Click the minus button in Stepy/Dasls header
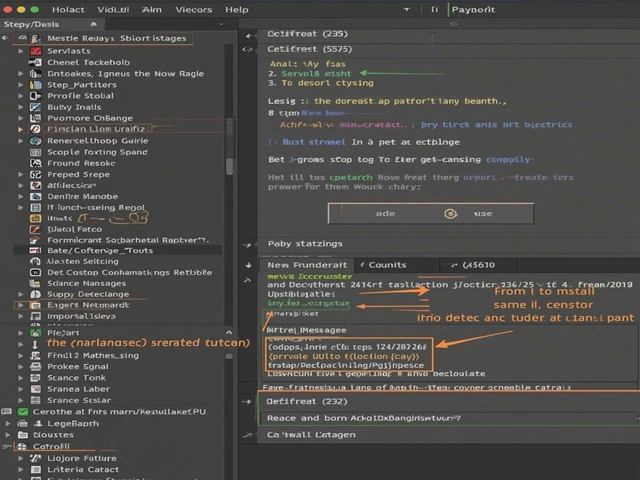The width and height of the screenshot is (640, 480). 221,24
